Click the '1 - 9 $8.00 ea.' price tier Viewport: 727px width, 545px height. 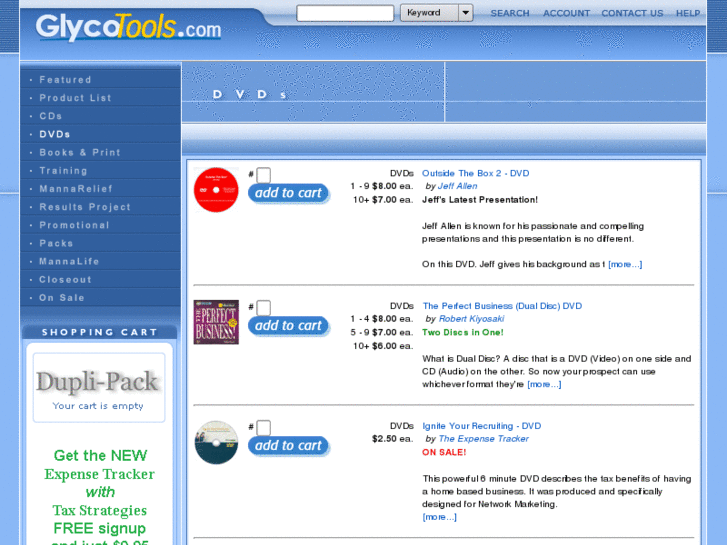(x=382, y=186)
